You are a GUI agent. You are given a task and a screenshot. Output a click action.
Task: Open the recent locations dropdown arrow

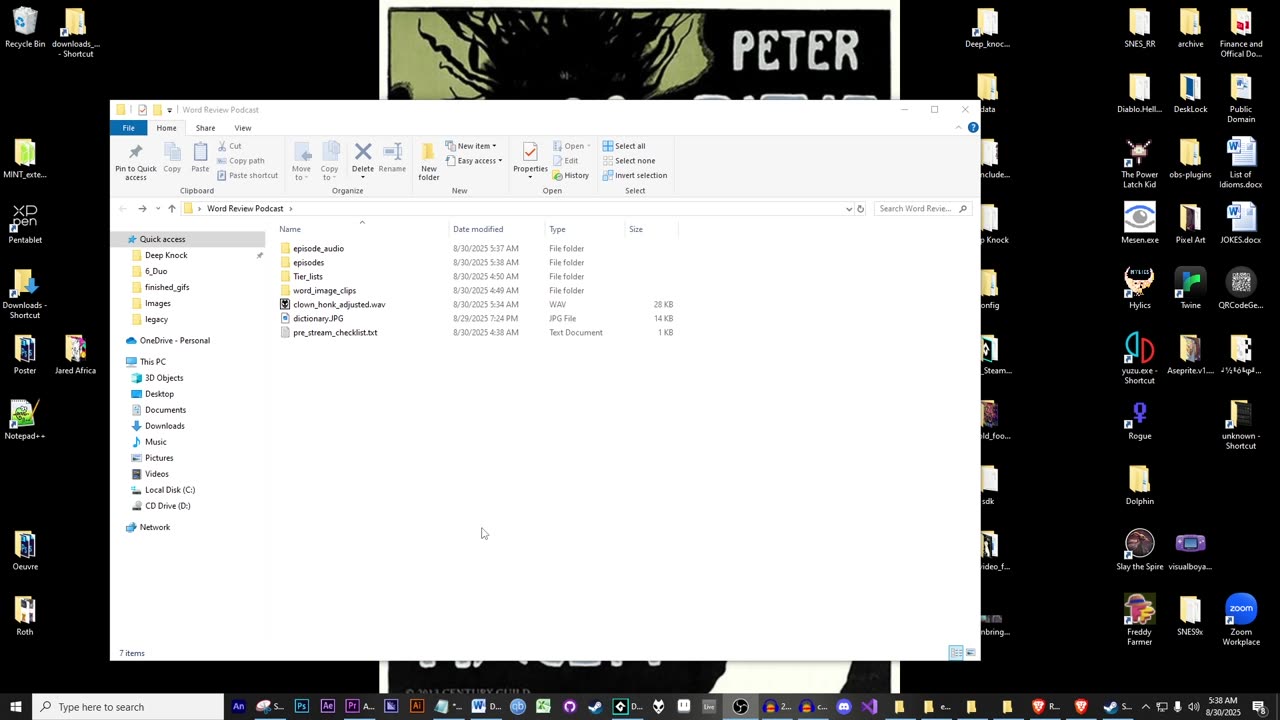(x=158, y=209)
